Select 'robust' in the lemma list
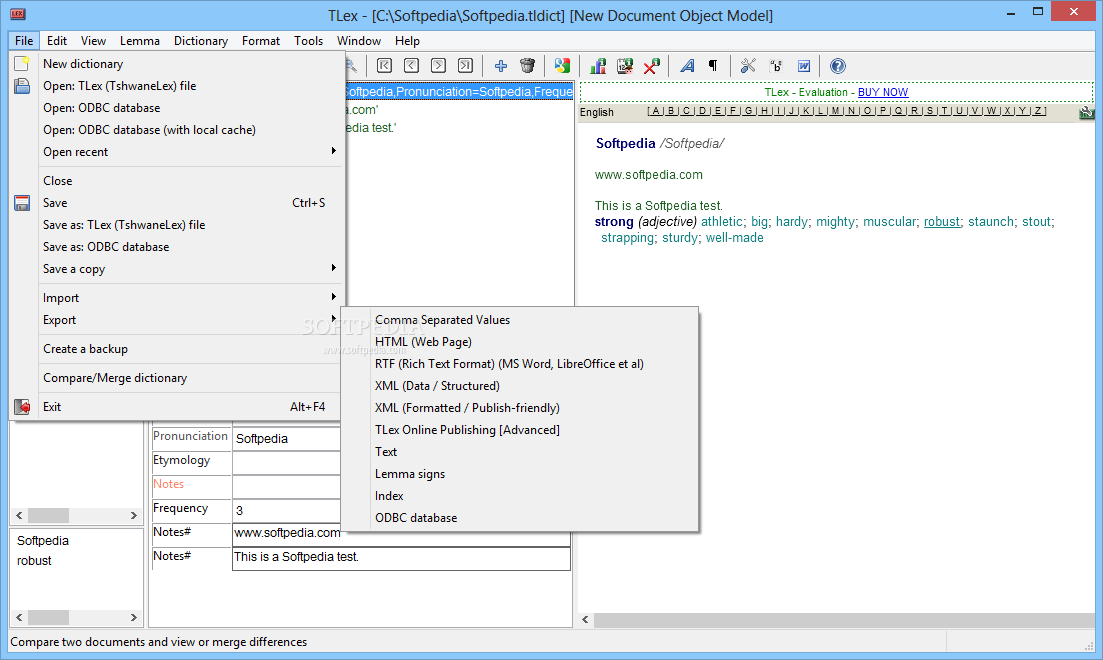The height and width of the screenshot is (660, 1103). 34,561
